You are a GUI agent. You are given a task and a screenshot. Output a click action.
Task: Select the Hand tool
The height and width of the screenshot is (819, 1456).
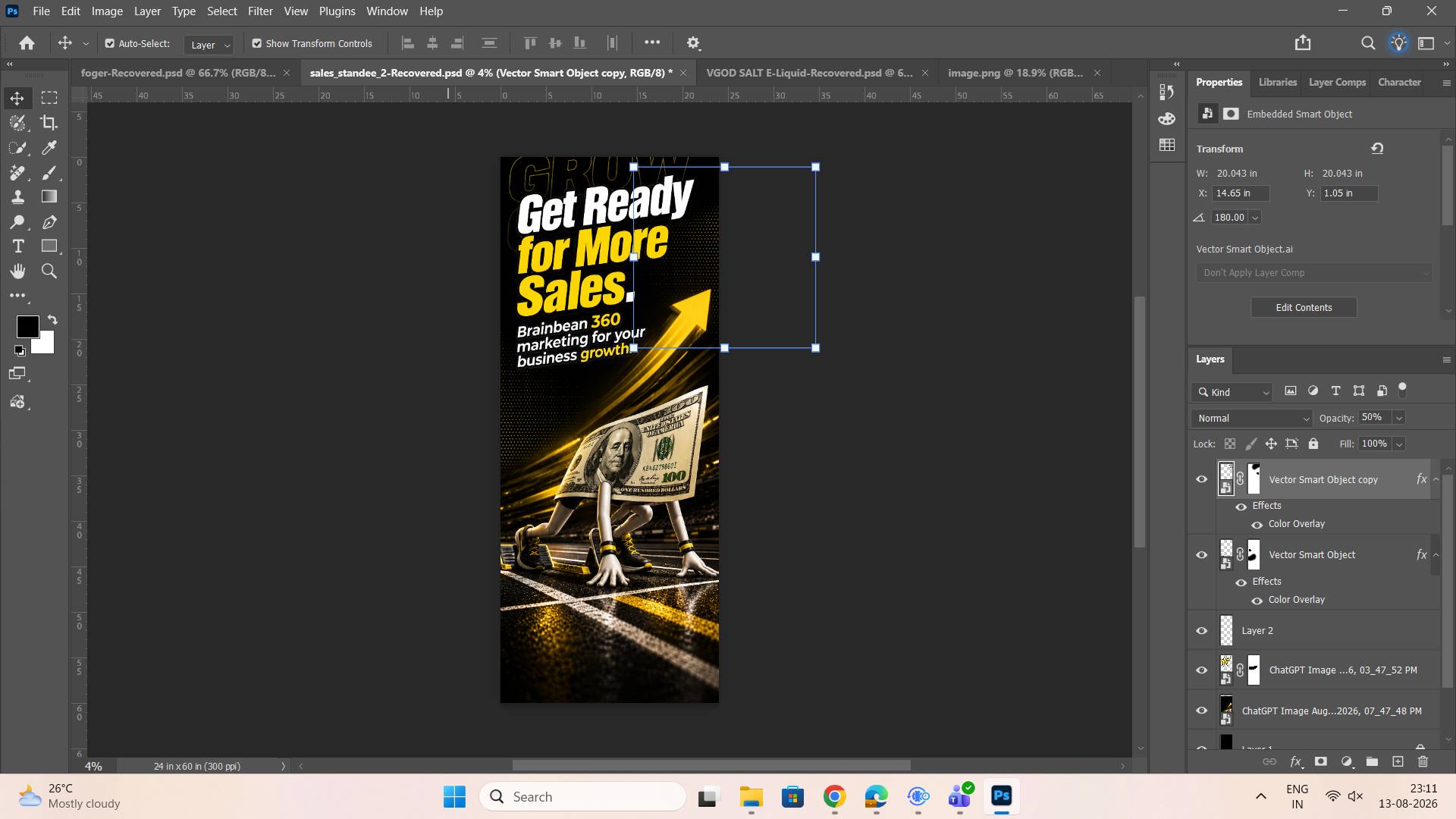coord(18,271)
